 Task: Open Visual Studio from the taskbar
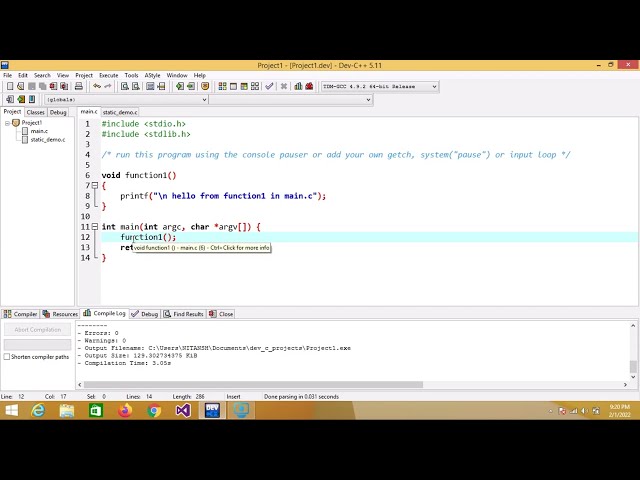pyautogui.click(x=183, y=410)
